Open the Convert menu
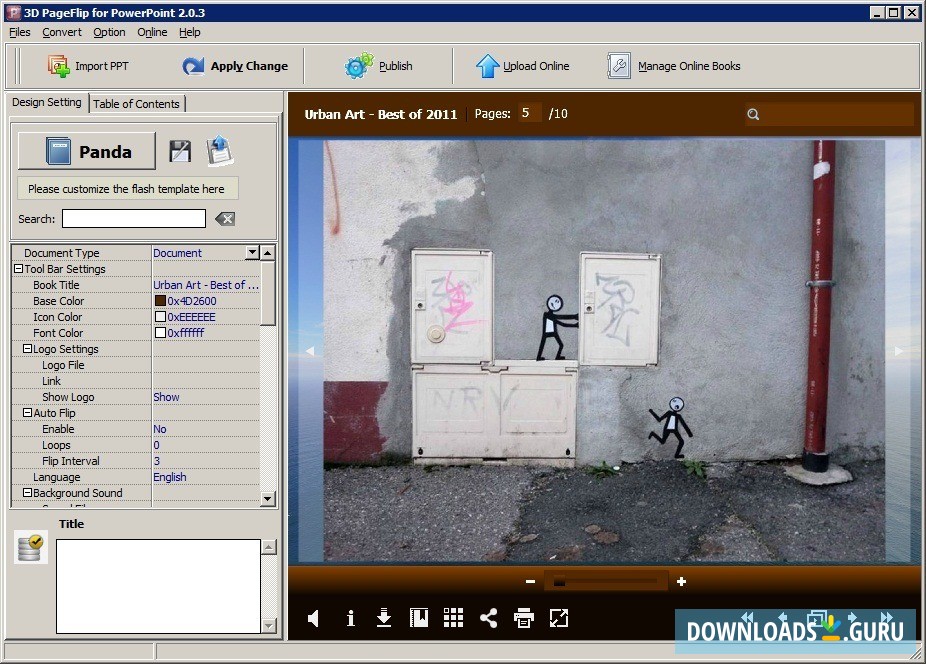 click(x=61, y=32)
